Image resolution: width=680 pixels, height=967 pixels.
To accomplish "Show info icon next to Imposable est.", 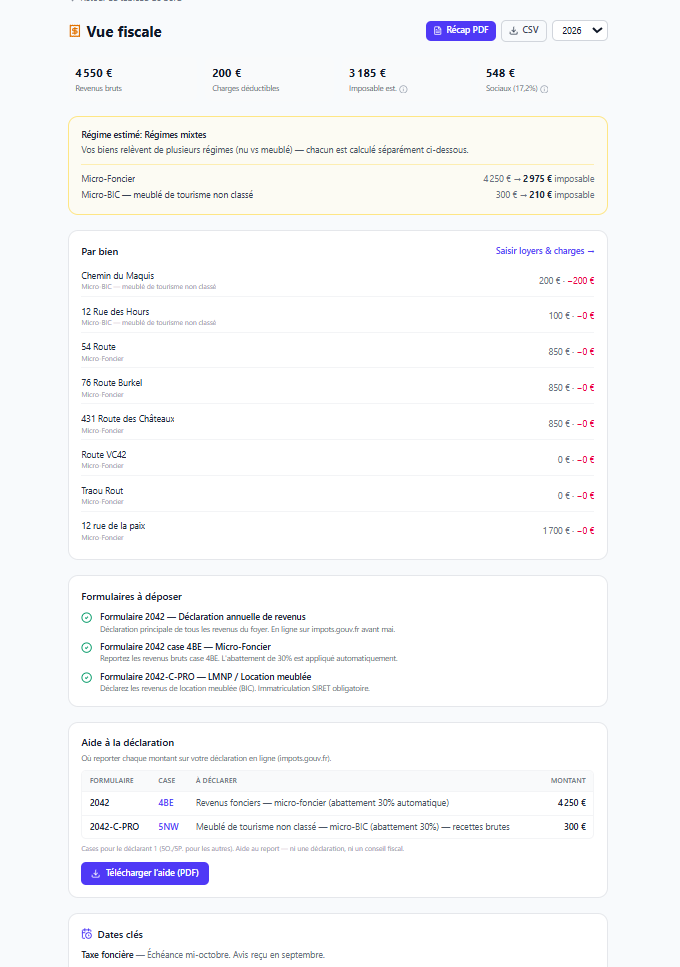I will [403, 89].
